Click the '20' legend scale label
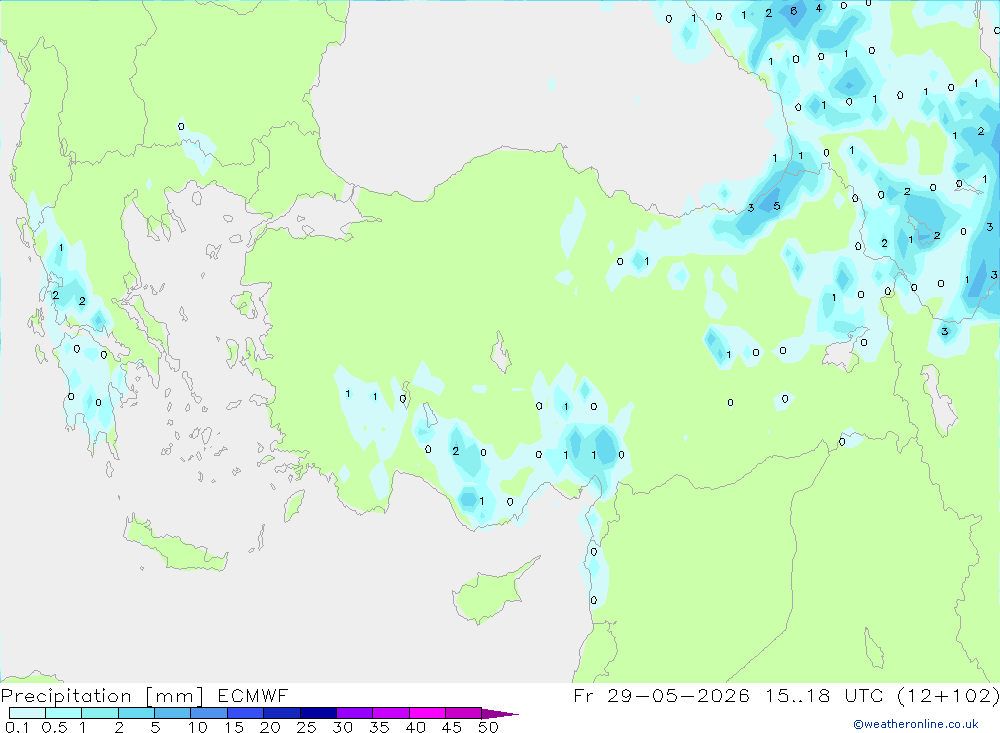The width and height of the screenshot is (1000, 733). coord(270,727)
